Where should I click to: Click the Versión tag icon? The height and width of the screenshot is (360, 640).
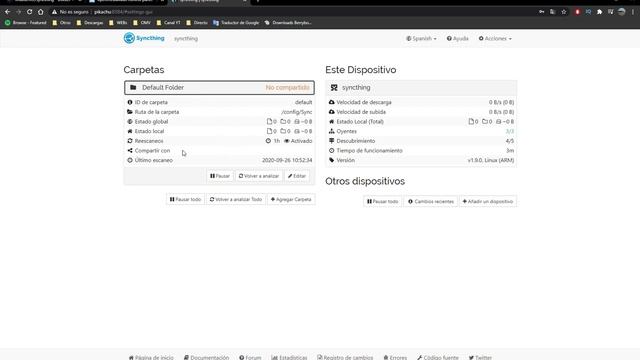[331, 160]
